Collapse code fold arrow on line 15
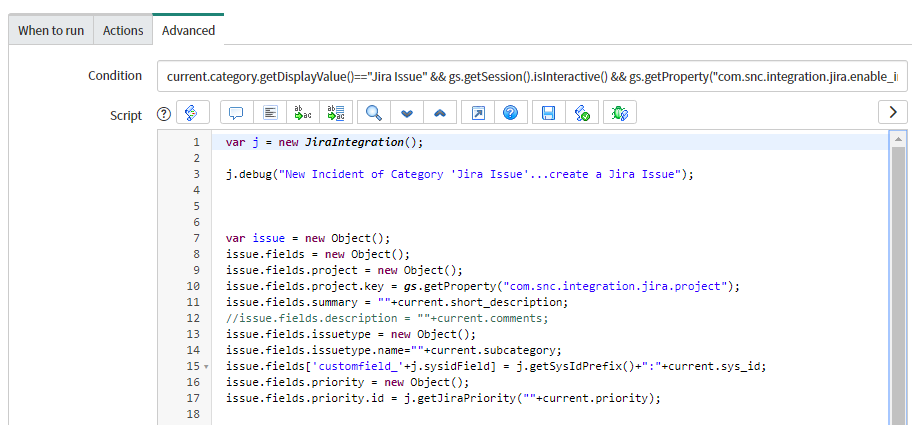 click(x=206, y=367)
